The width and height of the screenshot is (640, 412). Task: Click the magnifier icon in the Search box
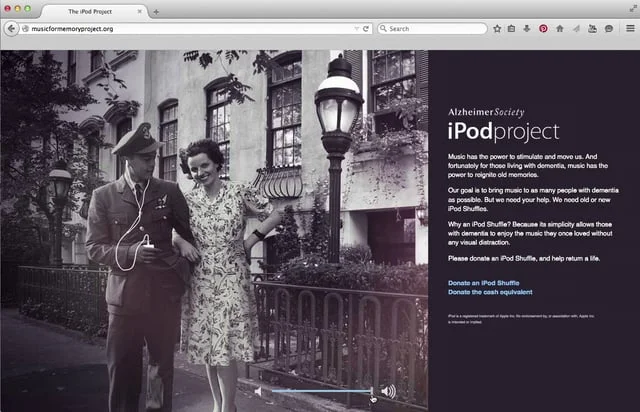coord(383,29)
